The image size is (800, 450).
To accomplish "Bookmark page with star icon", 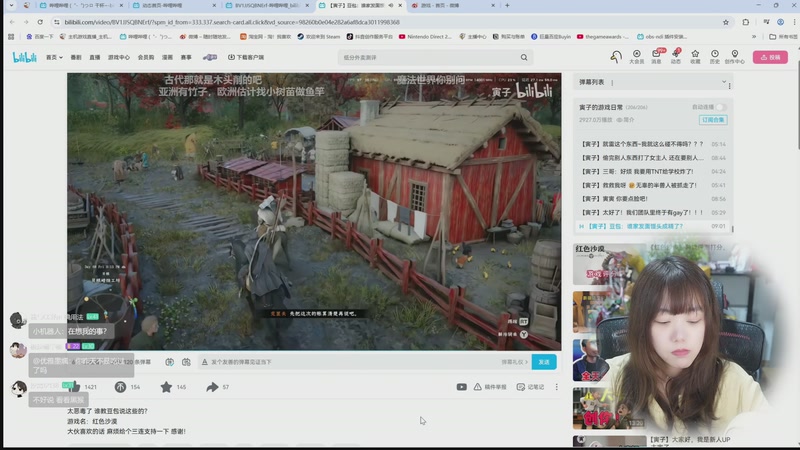I will click(726, 22).
